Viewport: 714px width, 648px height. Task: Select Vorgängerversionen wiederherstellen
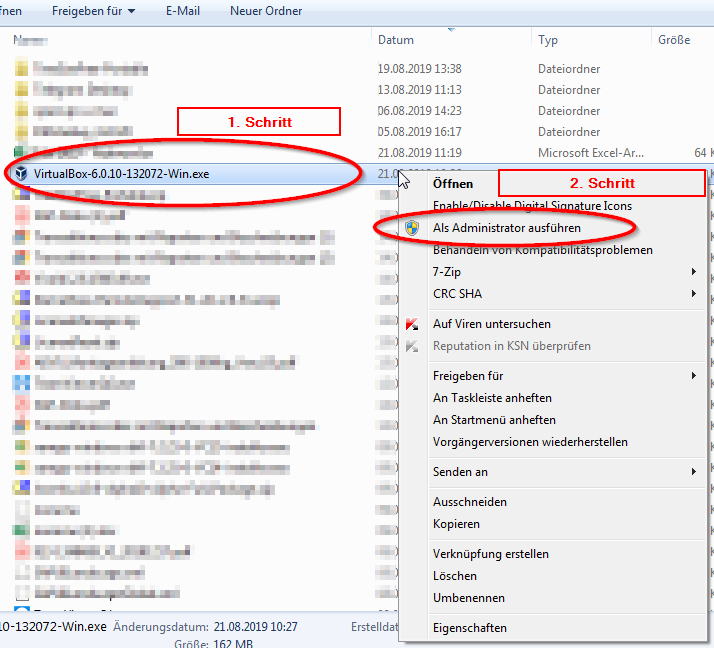[530, 442]
